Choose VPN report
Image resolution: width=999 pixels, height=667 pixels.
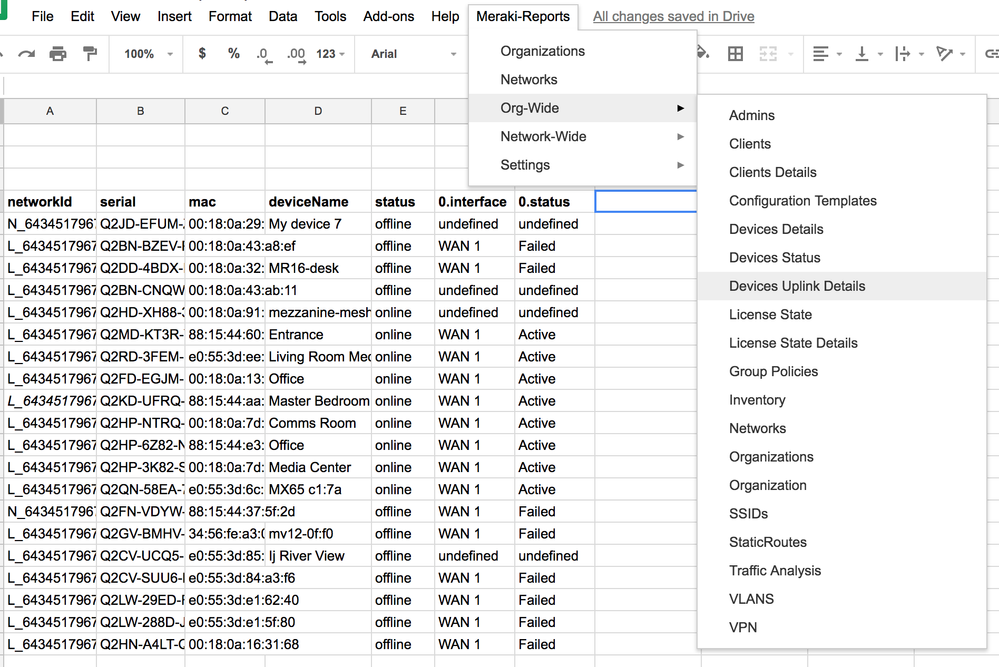(x=842, y=628)
